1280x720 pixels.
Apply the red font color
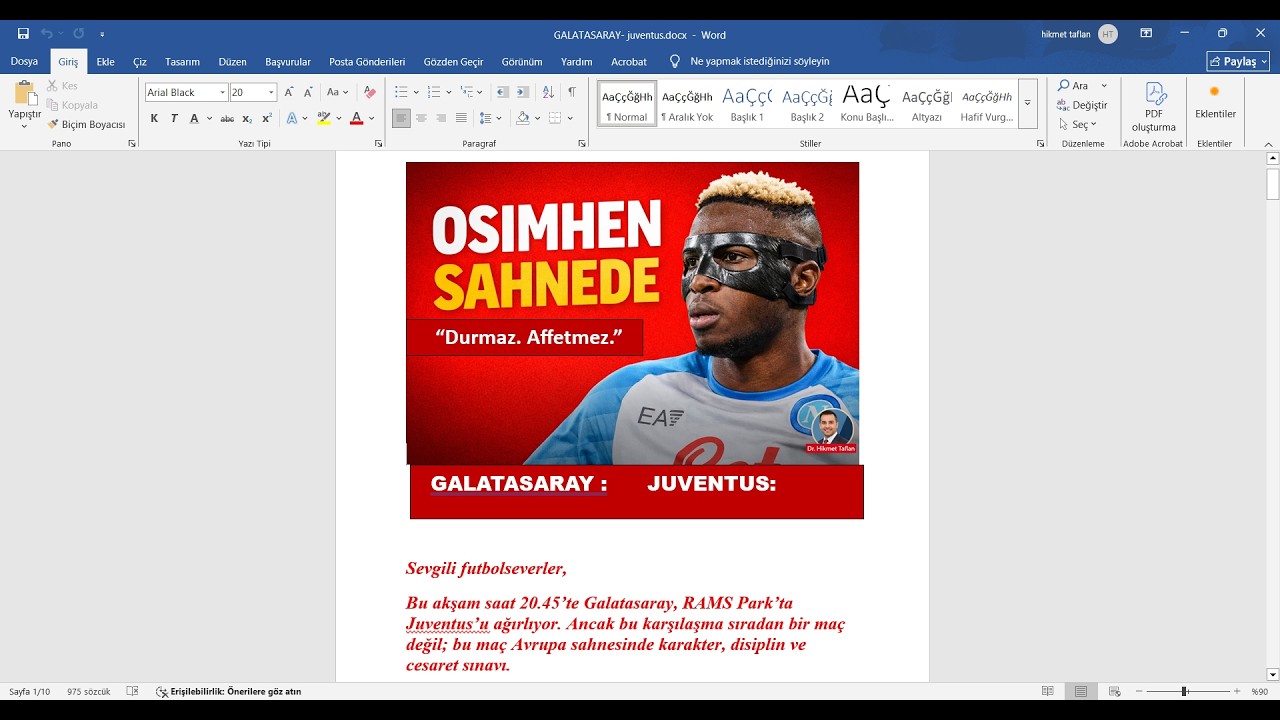point(356,118)
